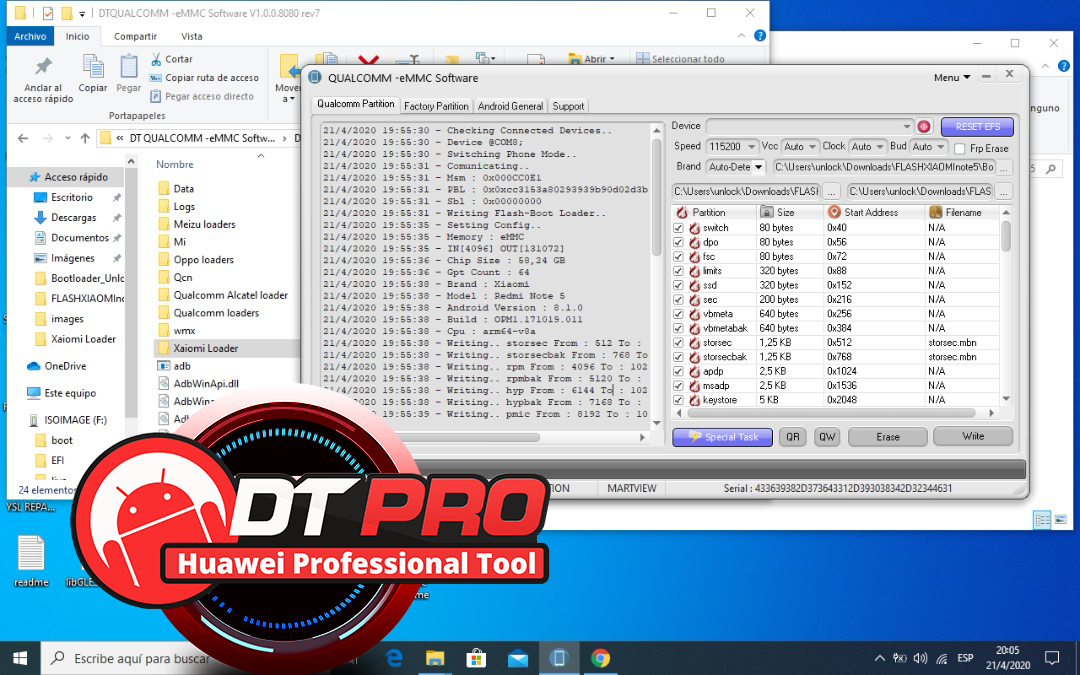1080x675 pixels.
Task: Uncheck the limits partition checkbox
Action: 678,271
